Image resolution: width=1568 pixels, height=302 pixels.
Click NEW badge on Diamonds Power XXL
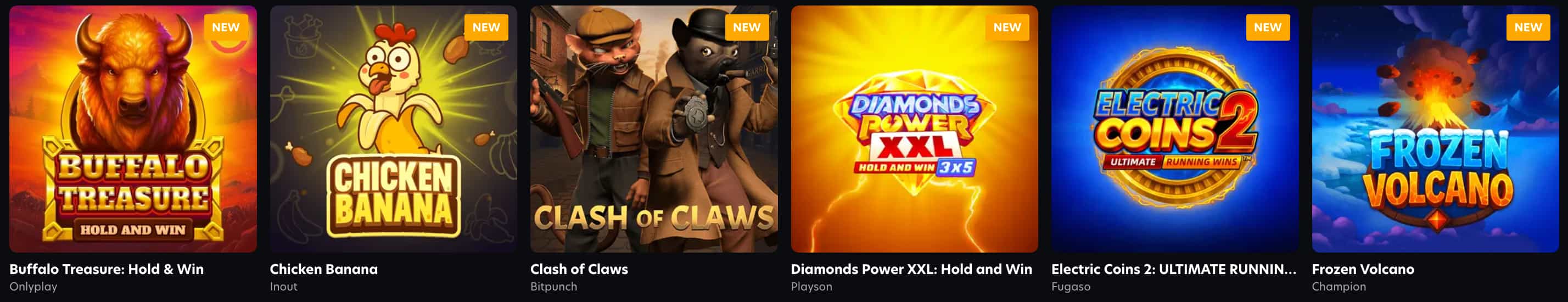click(x=1007, y=27)
